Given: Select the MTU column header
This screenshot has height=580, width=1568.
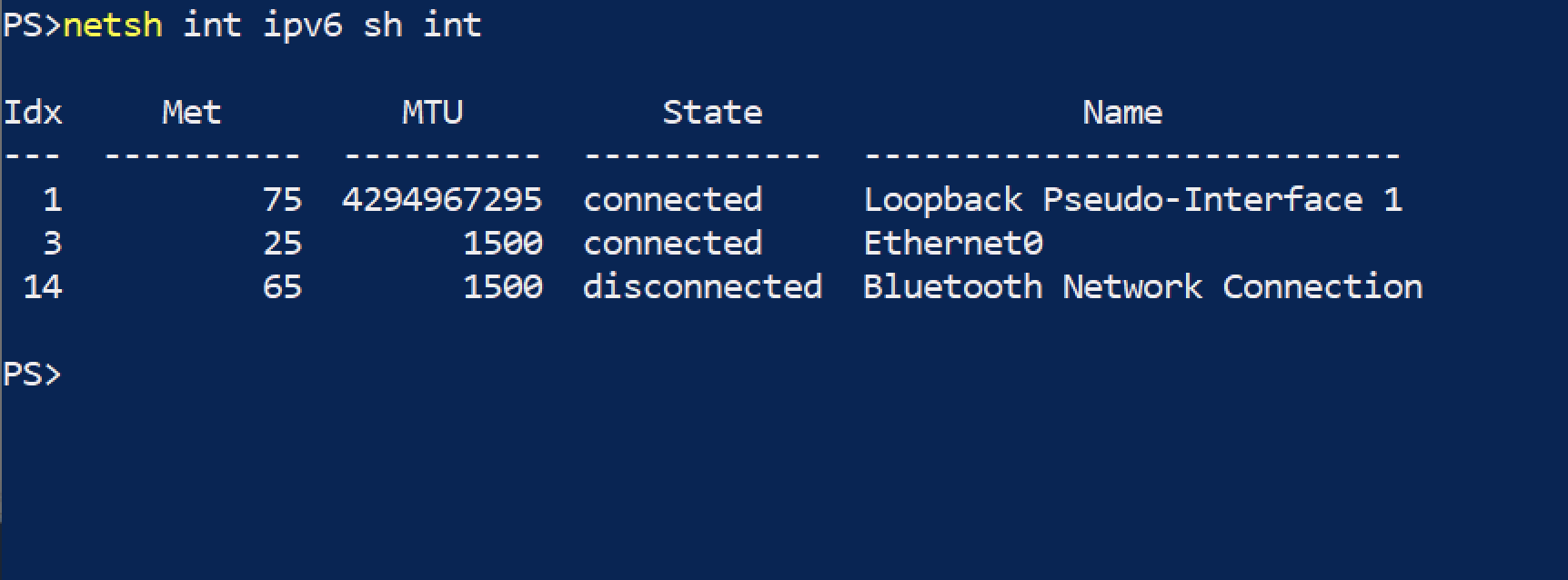Looking at the screenshot, I should pyautogui.click(x=432, y=113).
